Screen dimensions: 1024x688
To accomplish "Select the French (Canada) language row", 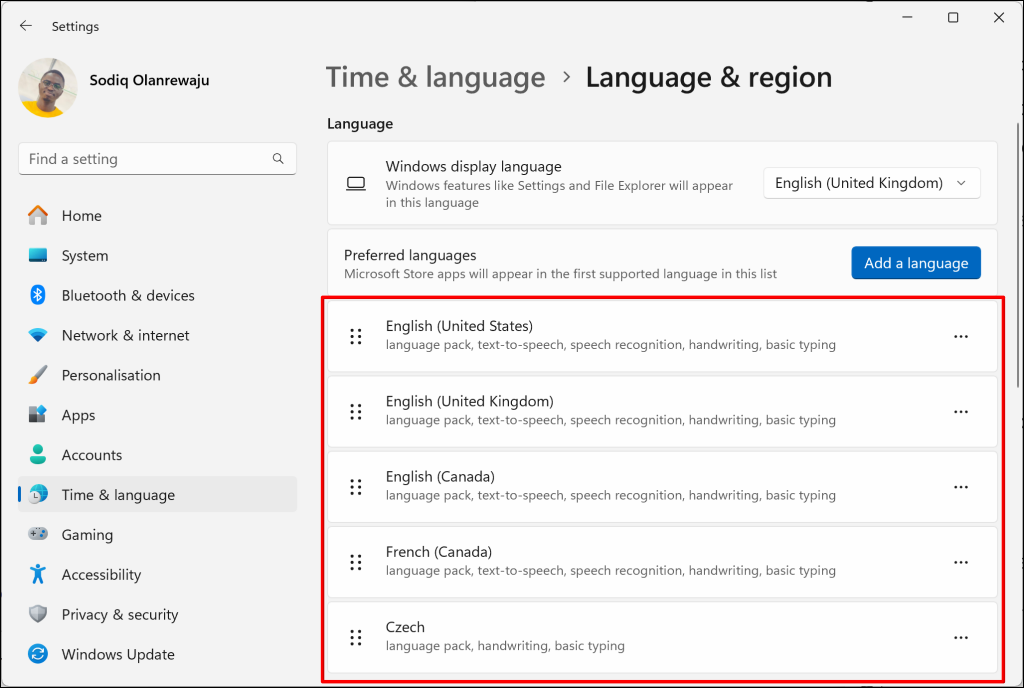I will (662, 562).
